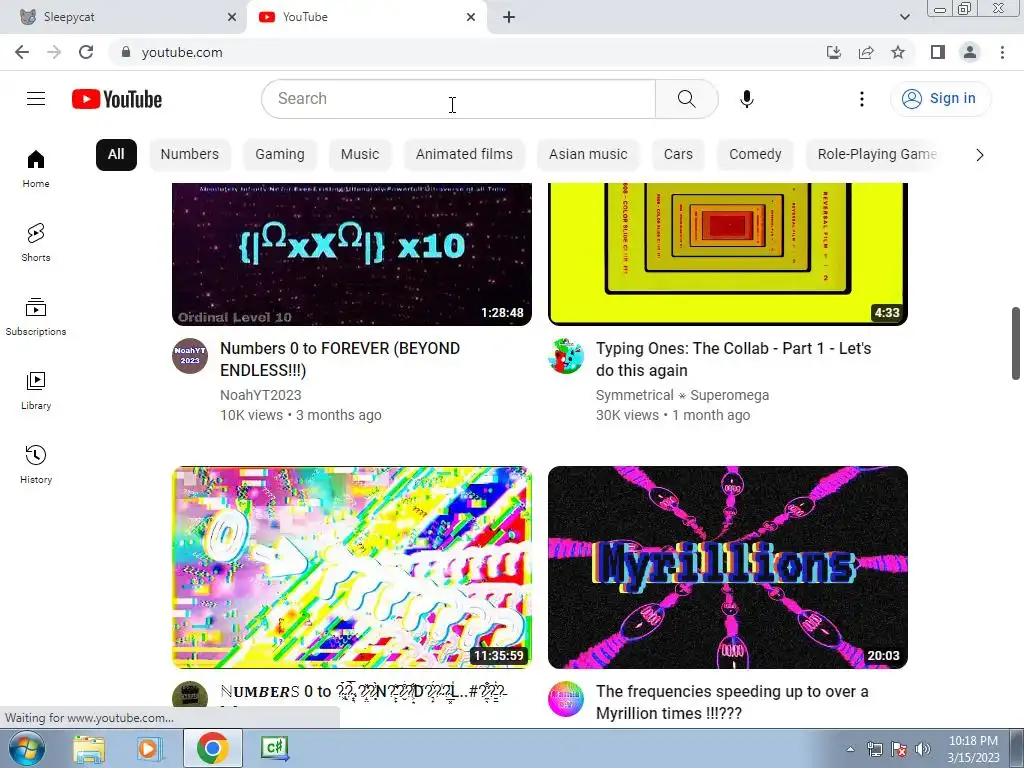The width and height of the screenshot is (1024, 768).
Task: Open NoahYT2023 channel name link
Action: click(261, 395)
